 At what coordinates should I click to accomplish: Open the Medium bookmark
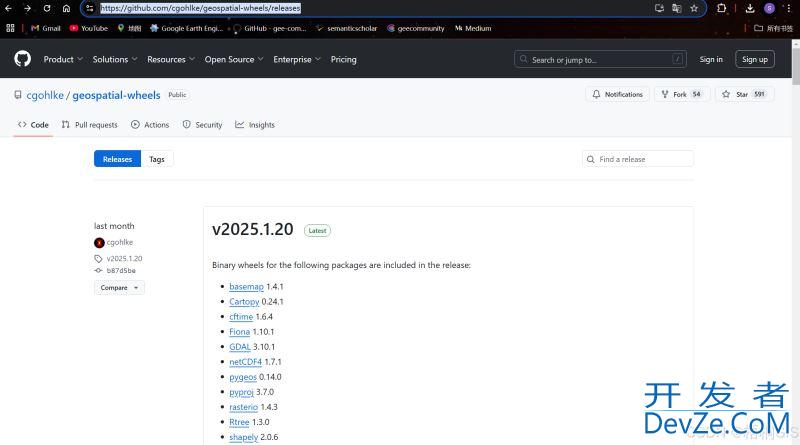click(x=473, y=28)
